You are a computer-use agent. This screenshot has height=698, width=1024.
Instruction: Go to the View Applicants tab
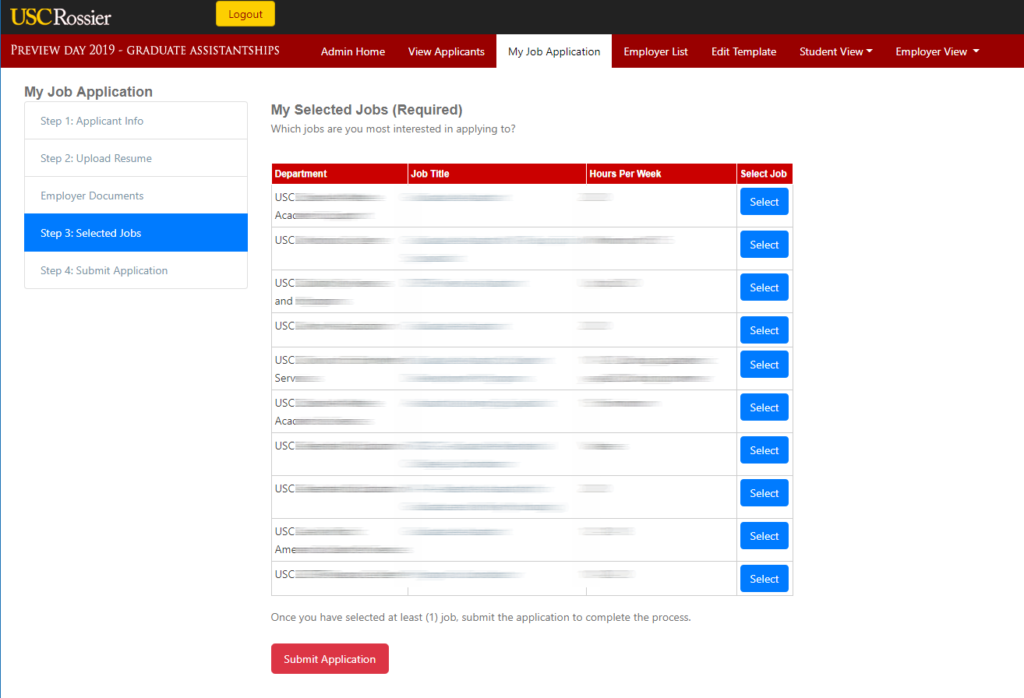pyautogui.click(x=446, y=52)
